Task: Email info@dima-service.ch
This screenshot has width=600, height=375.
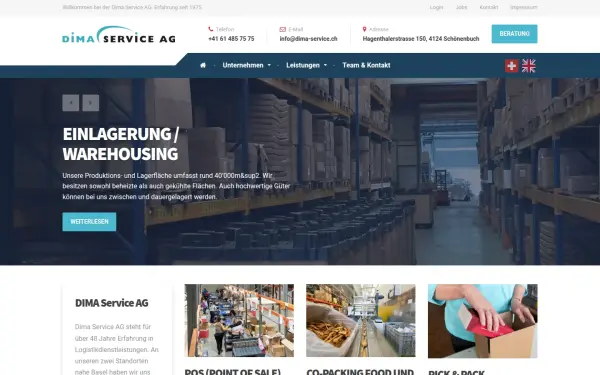Action: point(308,39)
